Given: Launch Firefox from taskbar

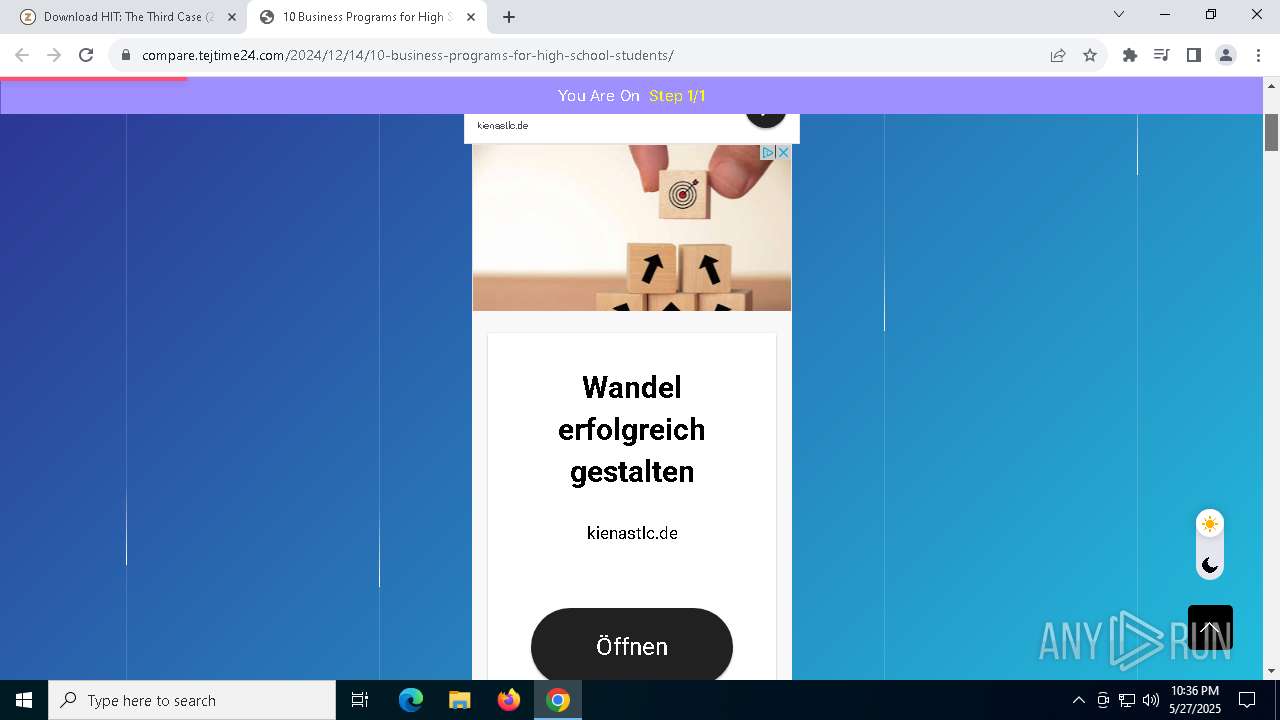Looking at the screenshot, I should 509,700.
